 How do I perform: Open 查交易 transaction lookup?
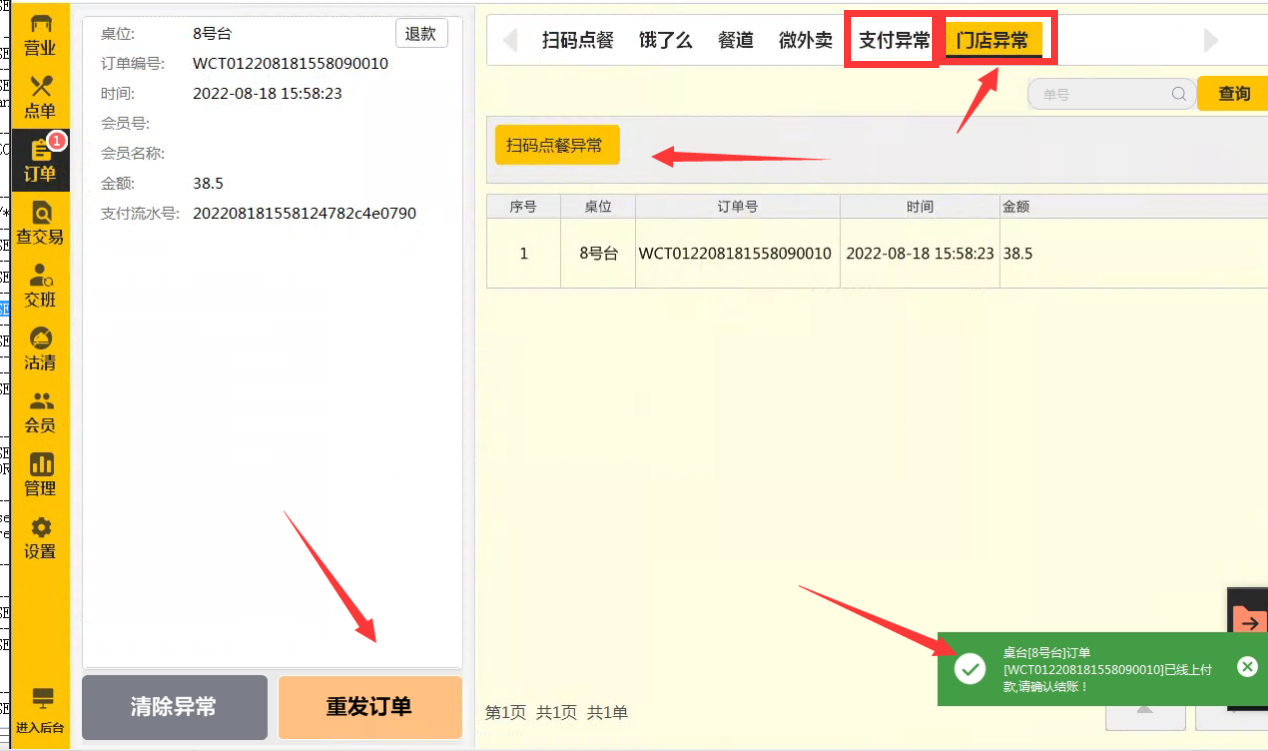click(40, 223)
